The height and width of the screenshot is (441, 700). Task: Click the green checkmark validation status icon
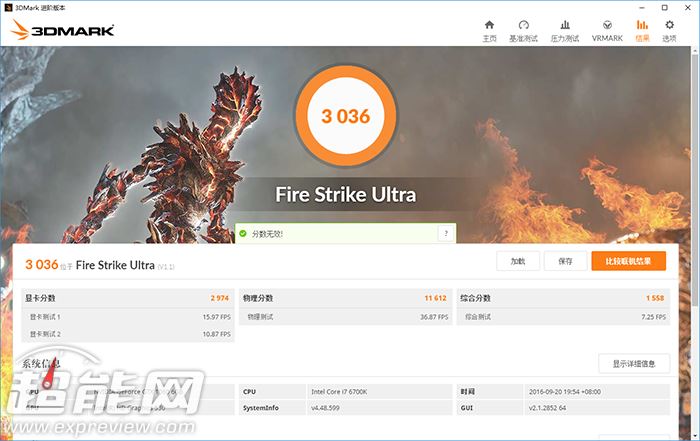(x=243, y=233)
